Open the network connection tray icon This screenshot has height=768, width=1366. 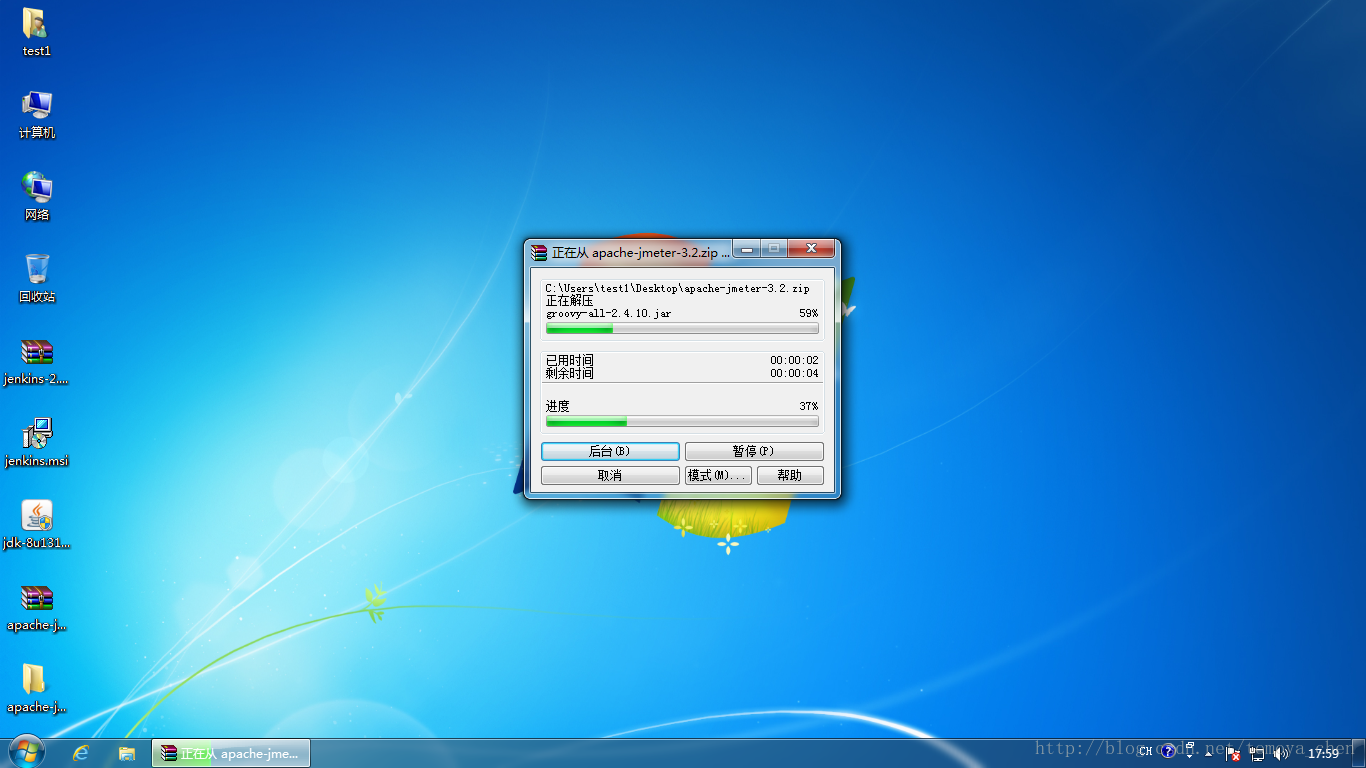[x=1257, y=754]
